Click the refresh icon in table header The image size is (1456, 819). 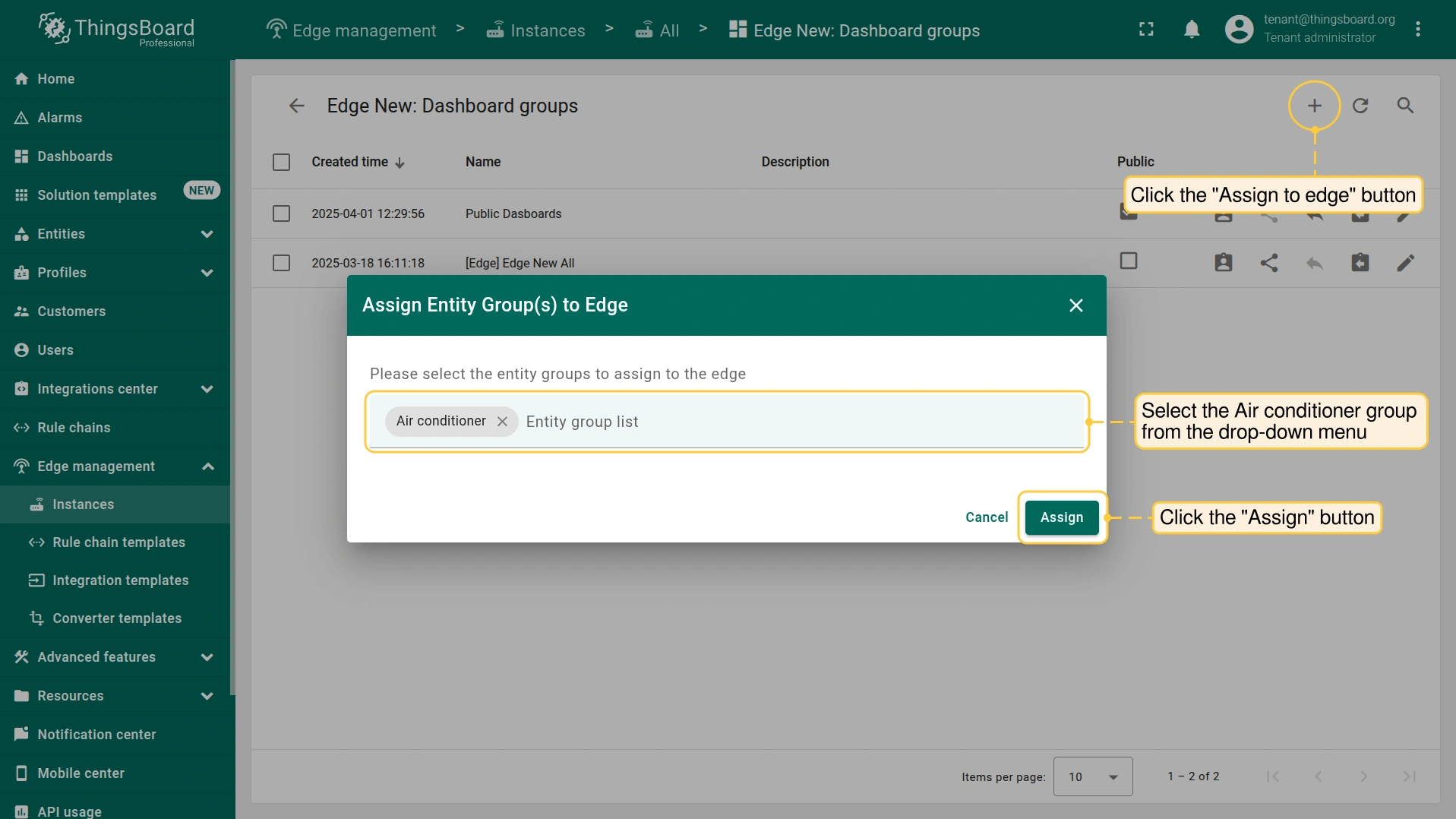click(1360, 106)
